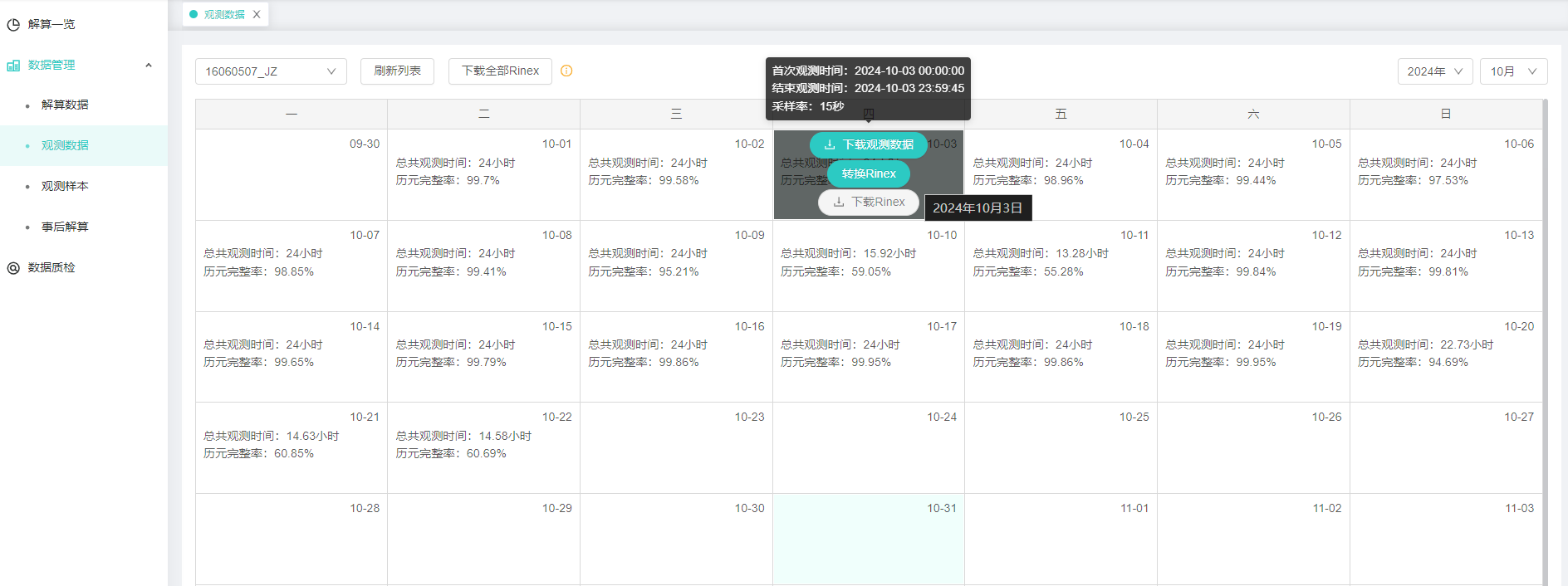Select the 10-10 calendar cell
The width and height of the screenshot is (1568, 586).
[868, 266]
